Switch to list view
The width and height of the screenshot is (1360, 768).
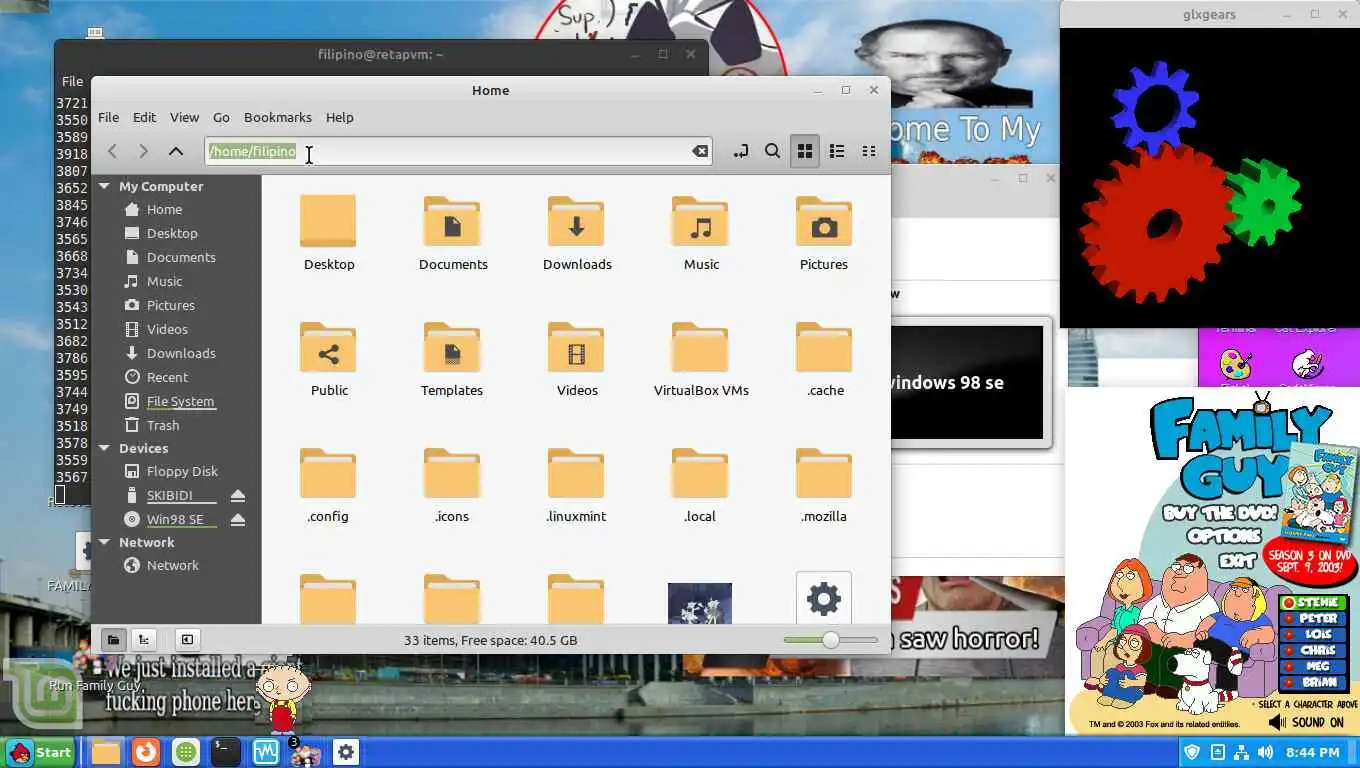point(837,151)
